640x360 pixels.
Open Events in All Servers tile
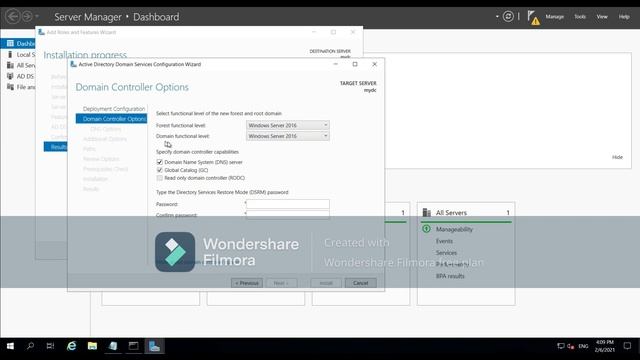pyautogui.click(x=444, y=241)
